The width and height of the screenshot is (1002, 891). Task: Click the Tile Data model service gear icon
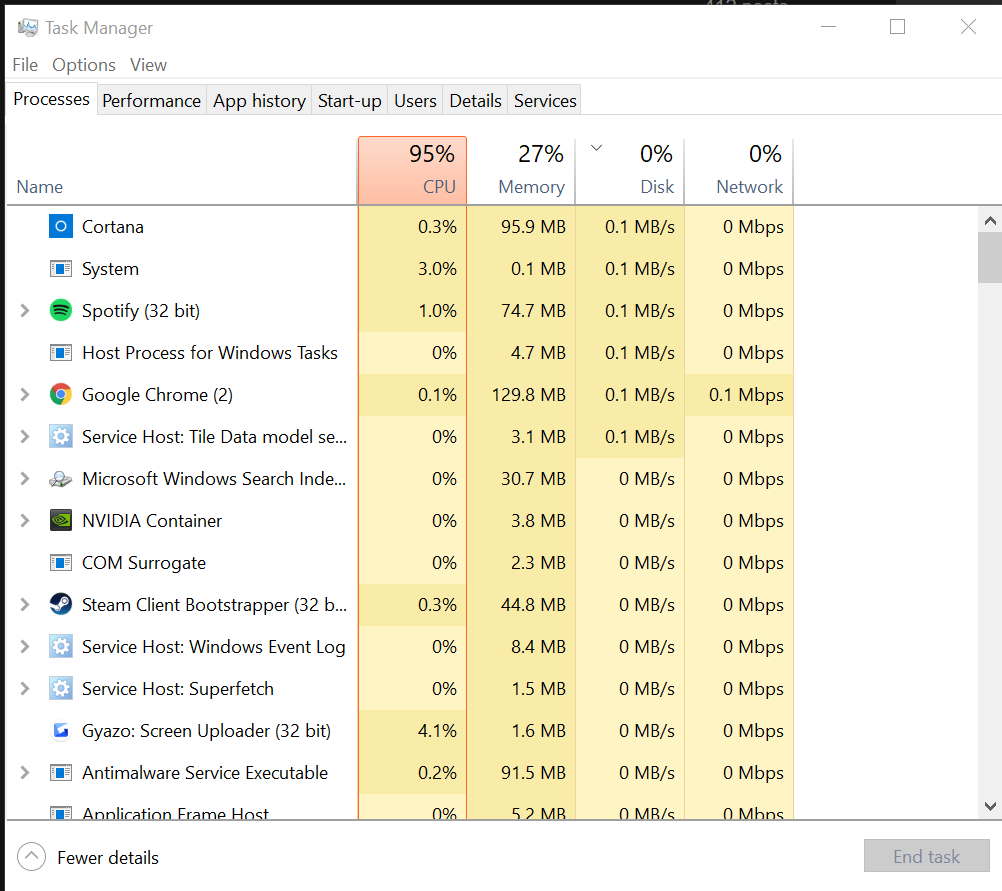61,437
